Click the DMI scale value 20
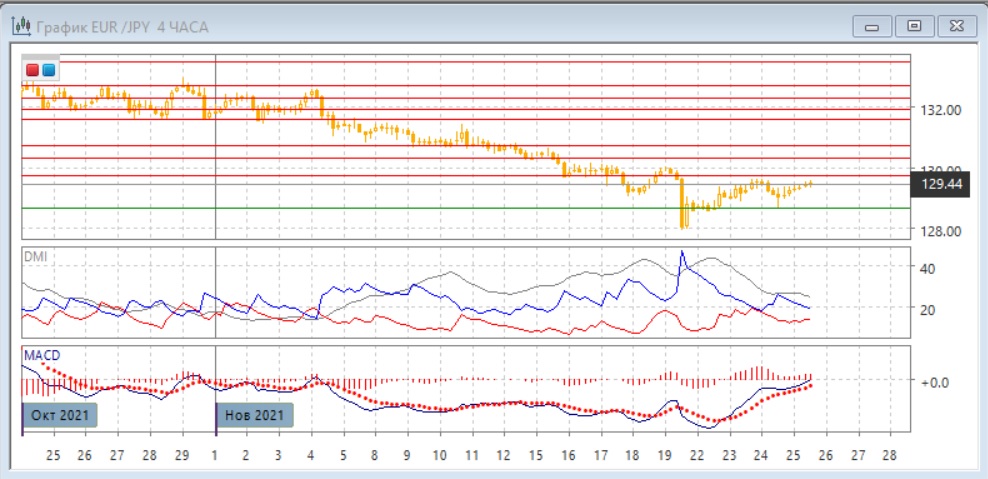 point(926,310)
